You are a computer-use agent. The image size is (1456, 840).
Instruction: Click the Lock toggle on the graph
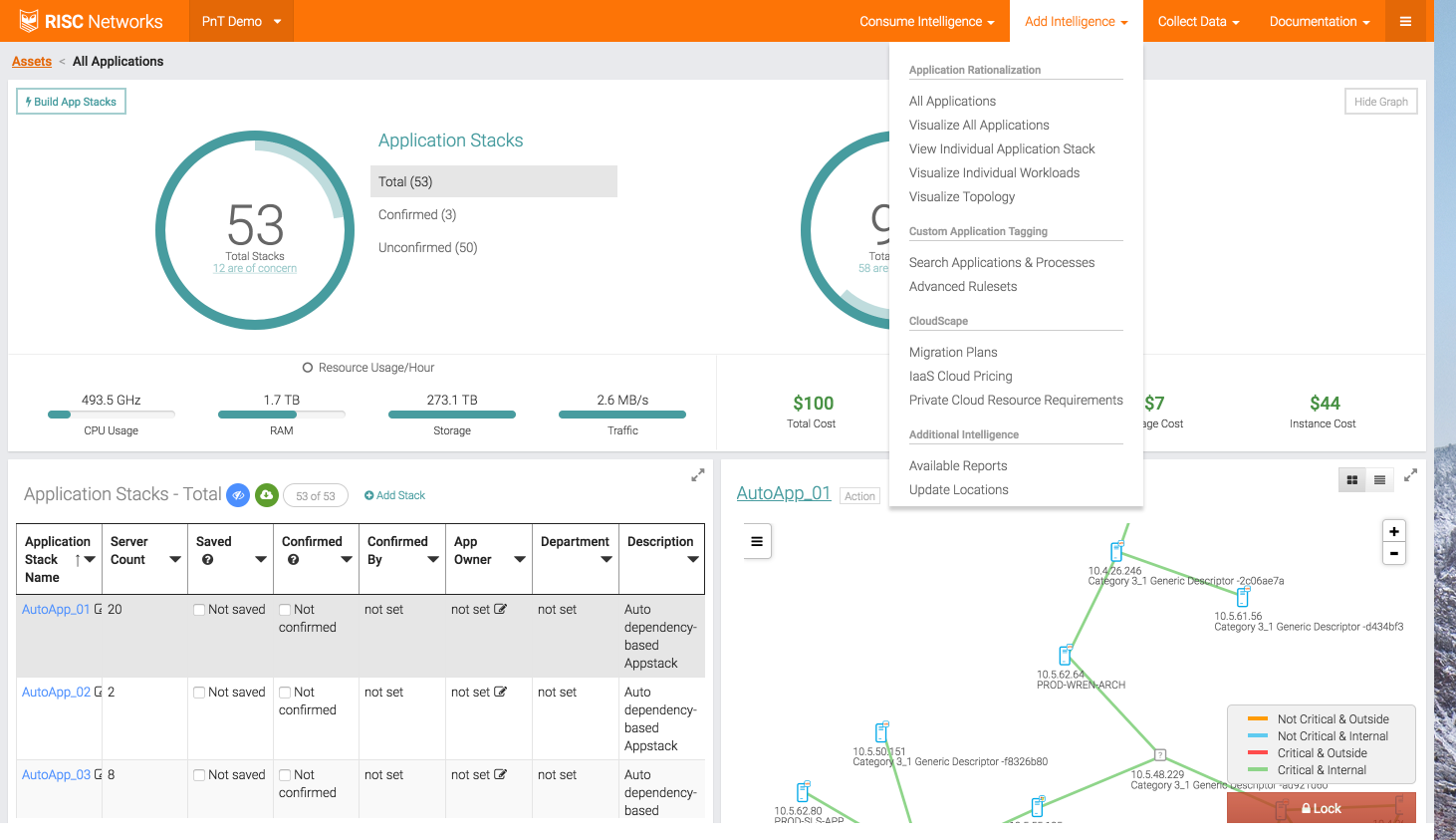point(1322,808)
